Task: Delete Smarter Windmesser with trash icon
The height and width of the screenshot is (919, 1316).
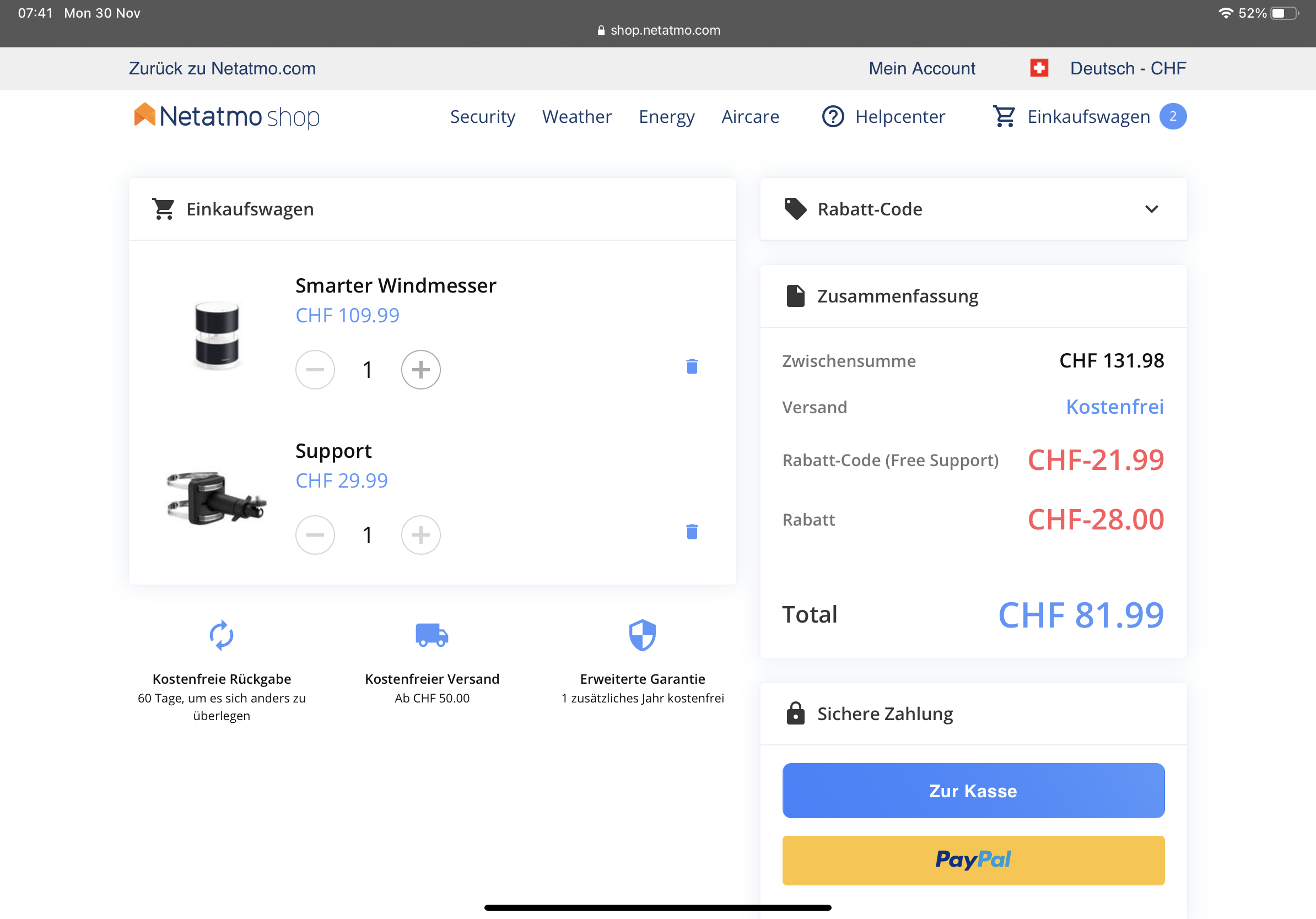Action: click(x=692, y=367)
